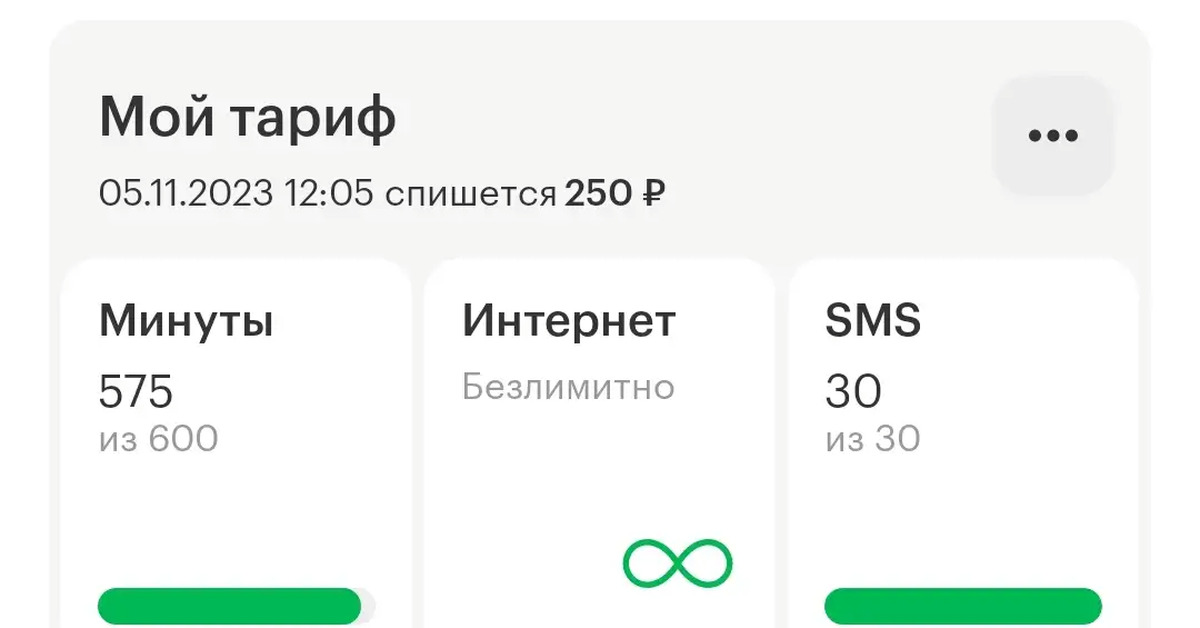Click the SMS green progress bar

click(x=963, y=606)
